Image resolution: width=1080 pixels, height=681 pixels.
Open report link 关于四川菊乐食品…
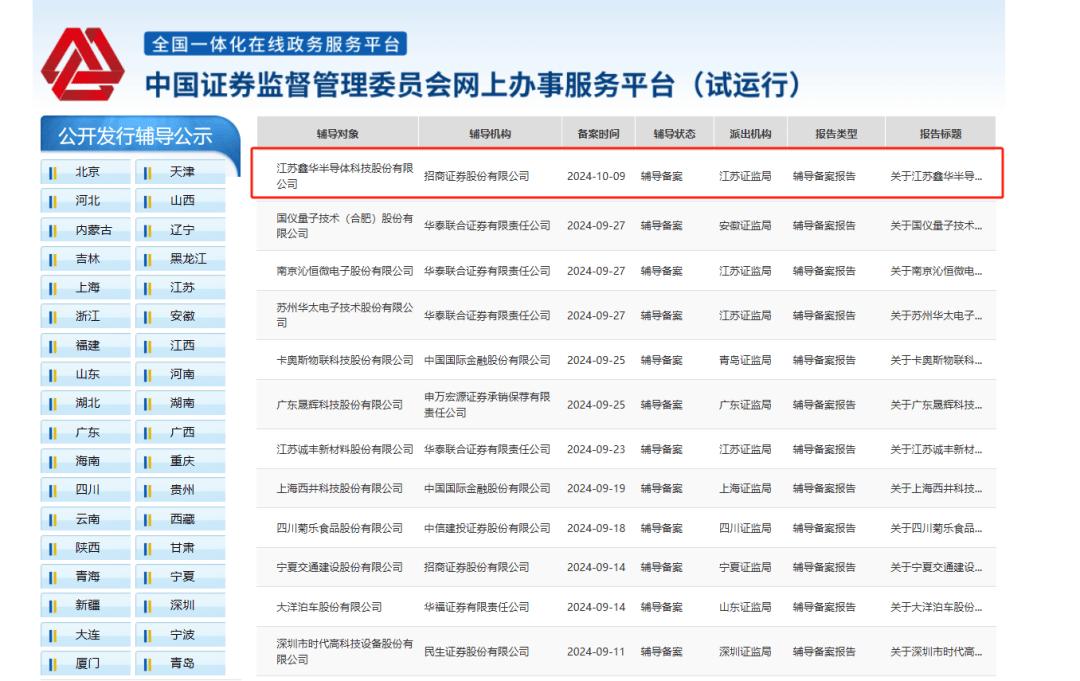click(x=936, y=528)
